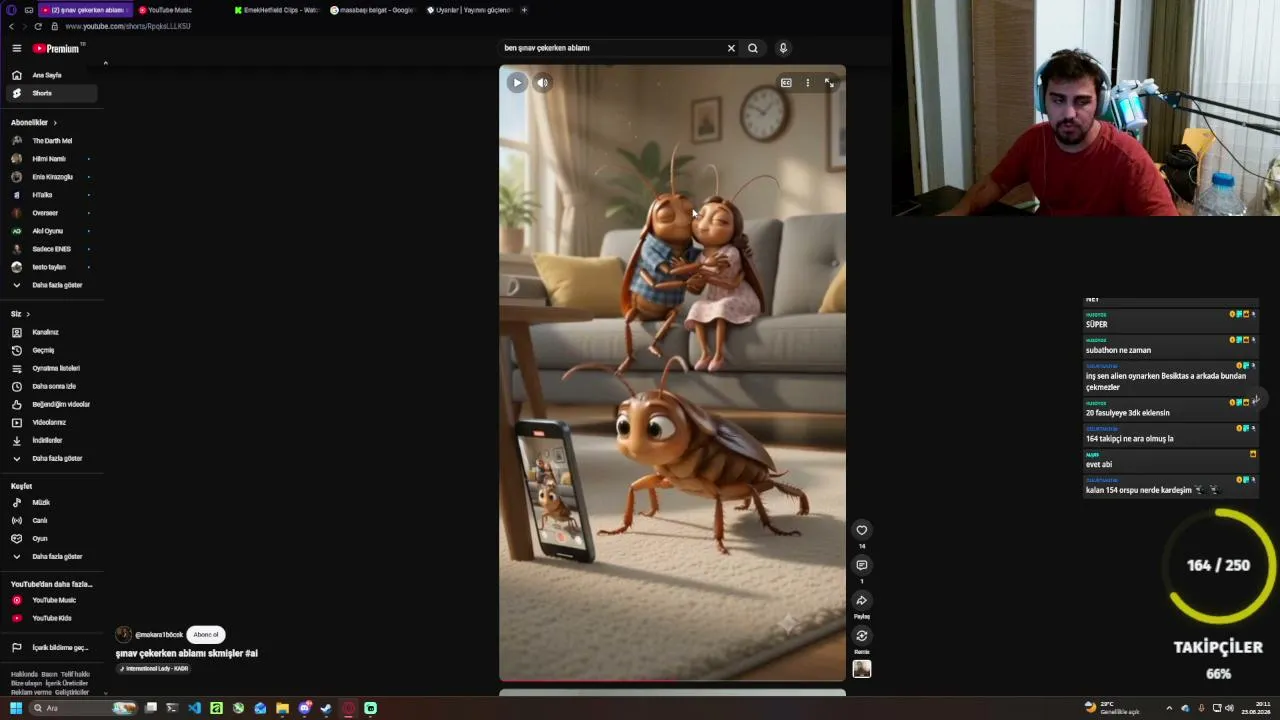Open Oynatma listeleri playlists
Viewport: 1280px width, 720px height.
pos(50,368)
